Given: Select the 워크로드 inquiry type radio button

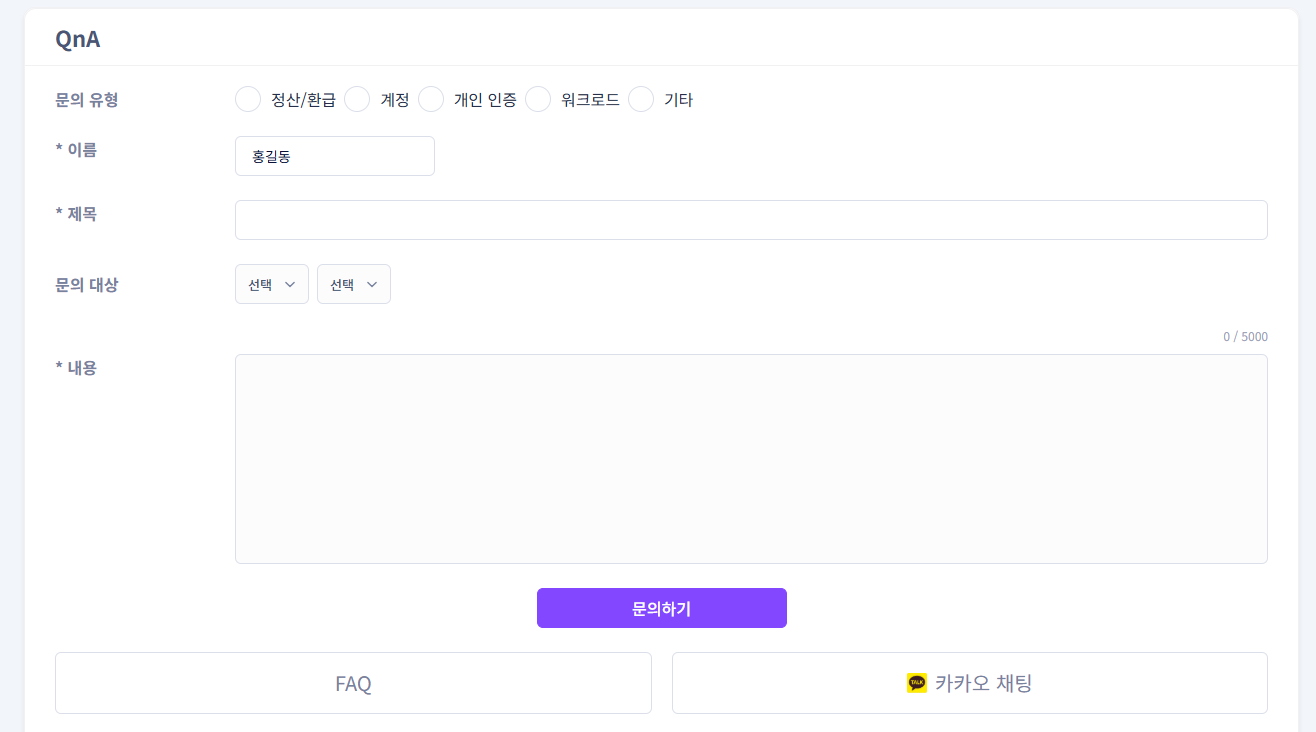Looking at the screenshot, I should (x=538, y=99).
